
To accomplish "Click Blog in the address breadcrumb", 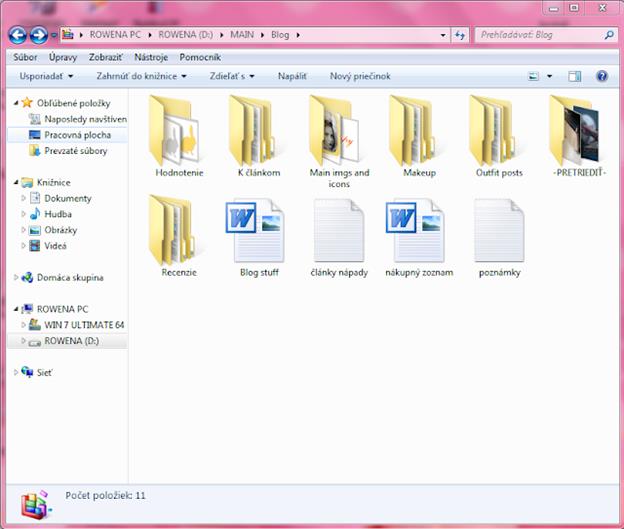I will [x=280, y=35].
